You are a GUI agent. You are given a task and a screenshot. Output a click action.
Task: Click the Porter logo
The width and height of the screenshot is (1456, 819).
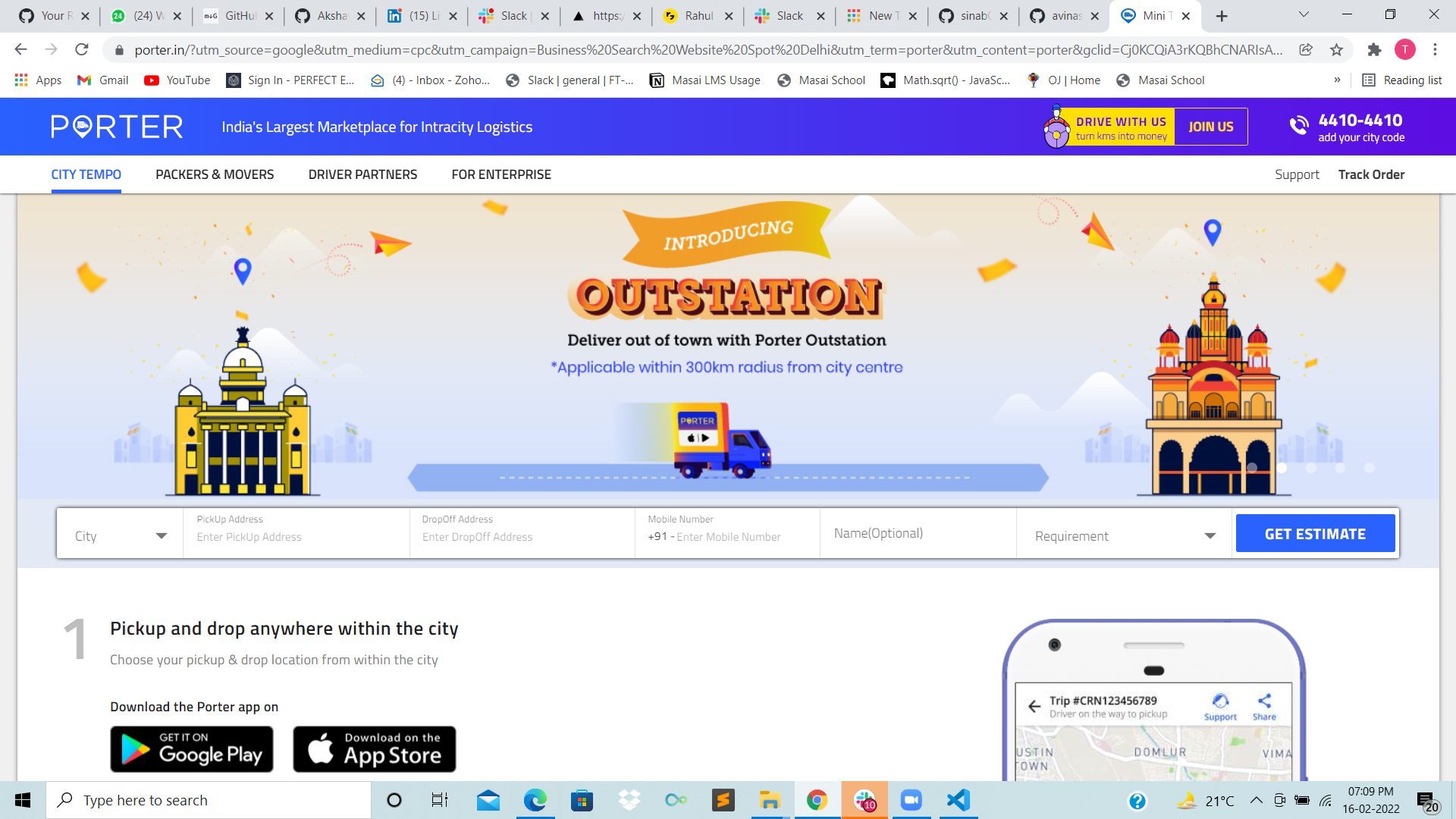click(x=117, y=127)
